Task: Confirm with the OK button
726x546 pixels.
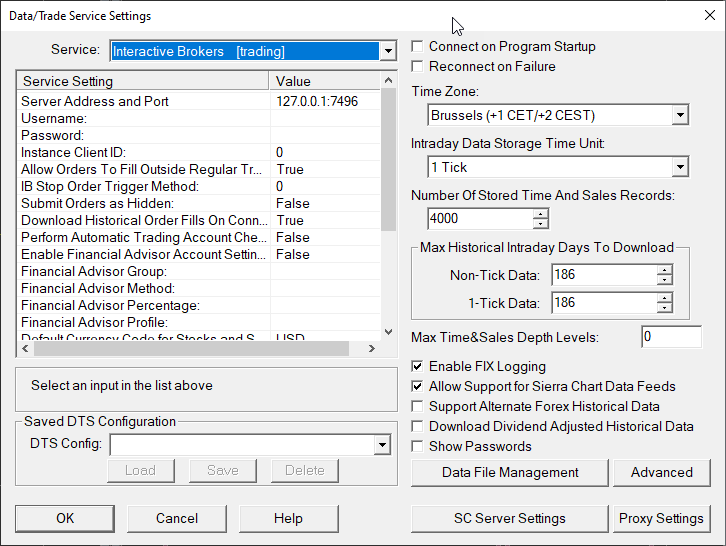Action: (65, 518)
